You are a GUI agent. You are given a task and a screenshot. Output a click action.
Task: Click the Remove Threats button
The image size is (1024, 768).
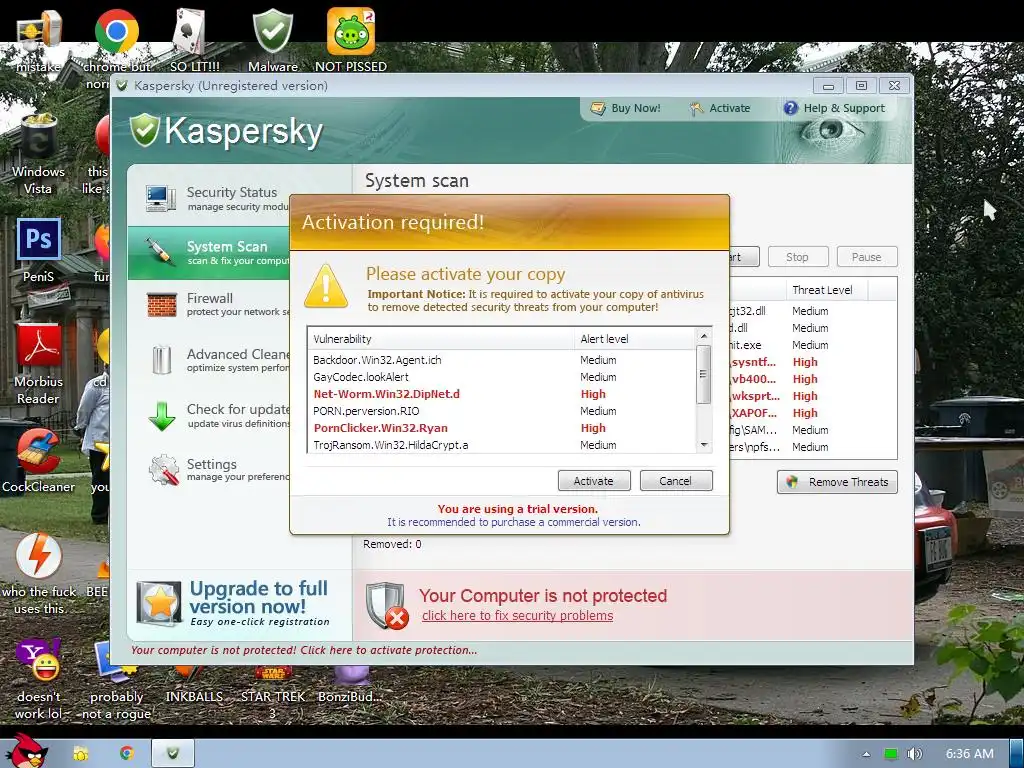837,482
